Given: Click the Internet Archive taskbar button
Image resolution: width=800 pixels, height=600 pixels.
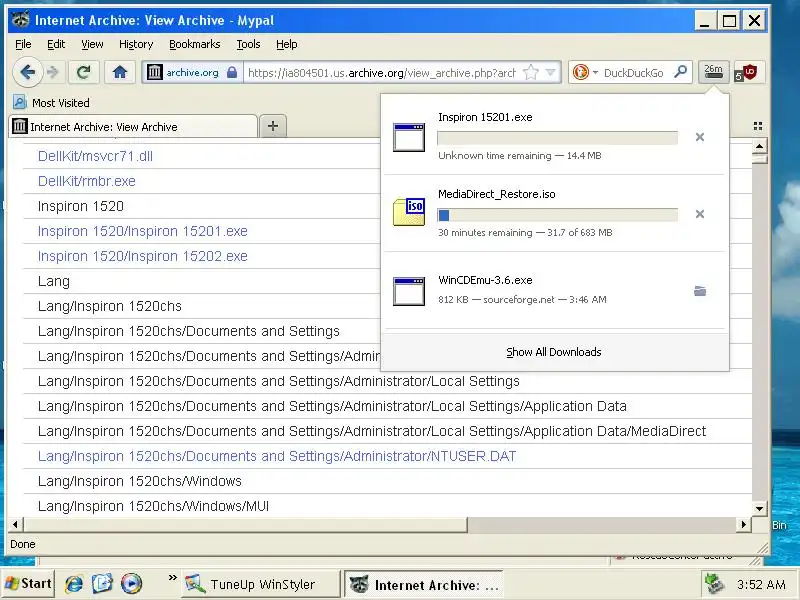Looking at the screenshot, I should 424,585.
